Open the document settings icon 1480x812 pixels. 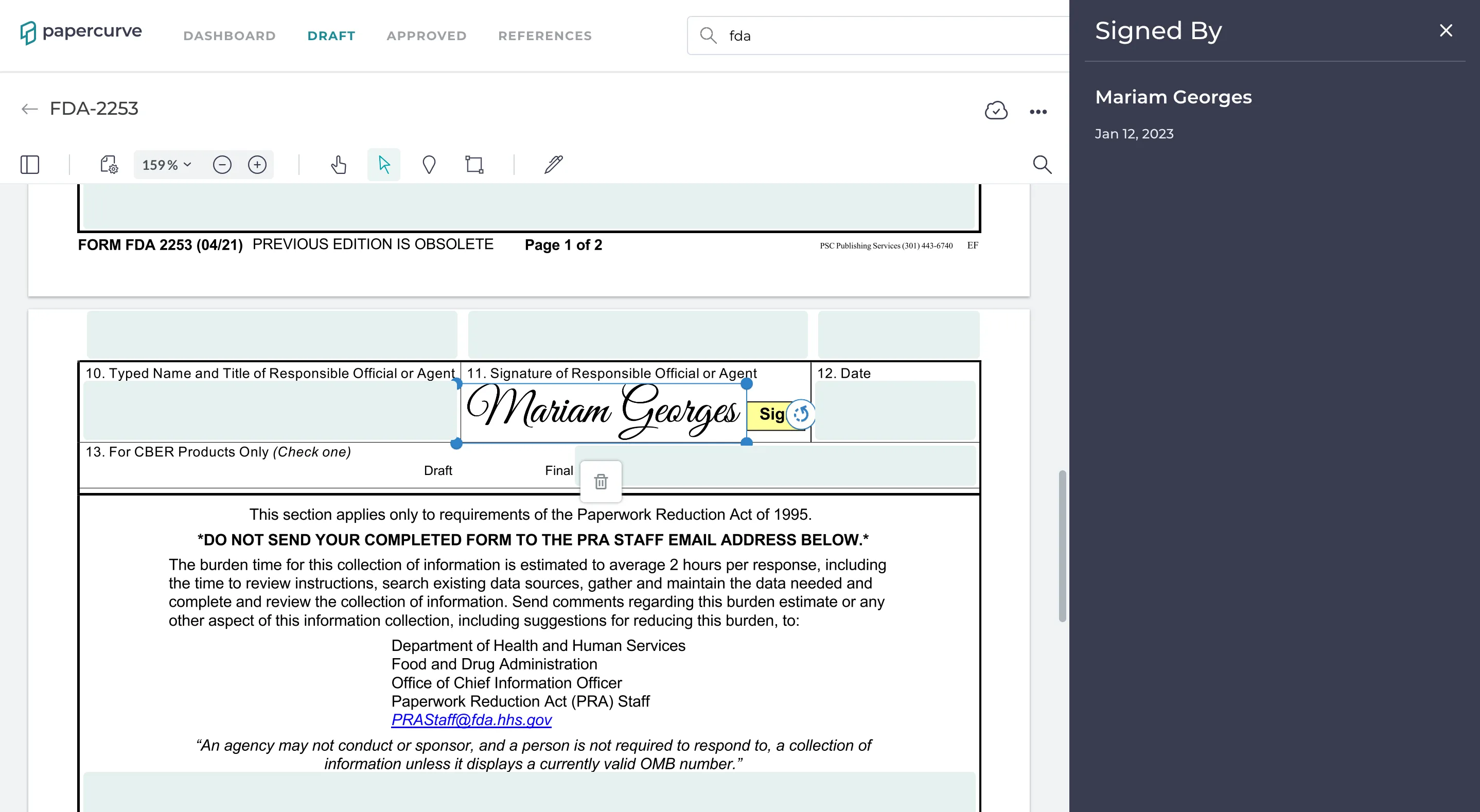click(109, 164)
